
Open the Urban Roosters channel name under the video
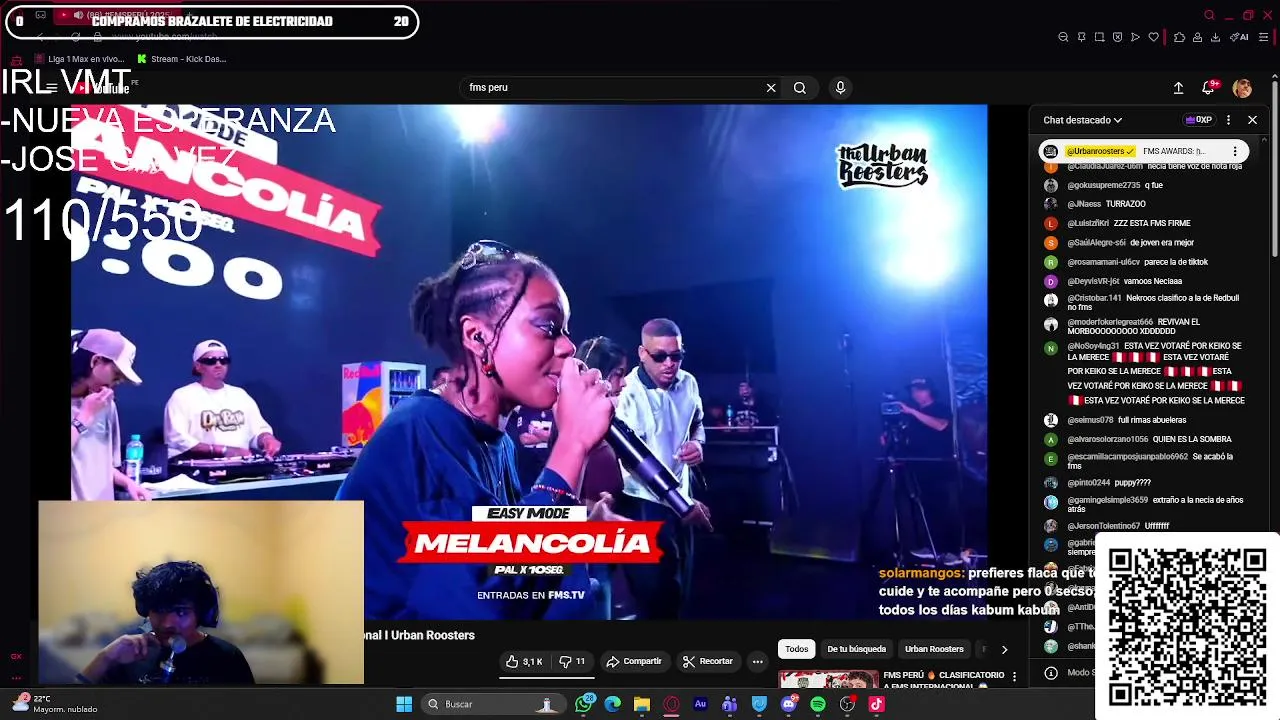pyautogui.click(x=432, y=635)
